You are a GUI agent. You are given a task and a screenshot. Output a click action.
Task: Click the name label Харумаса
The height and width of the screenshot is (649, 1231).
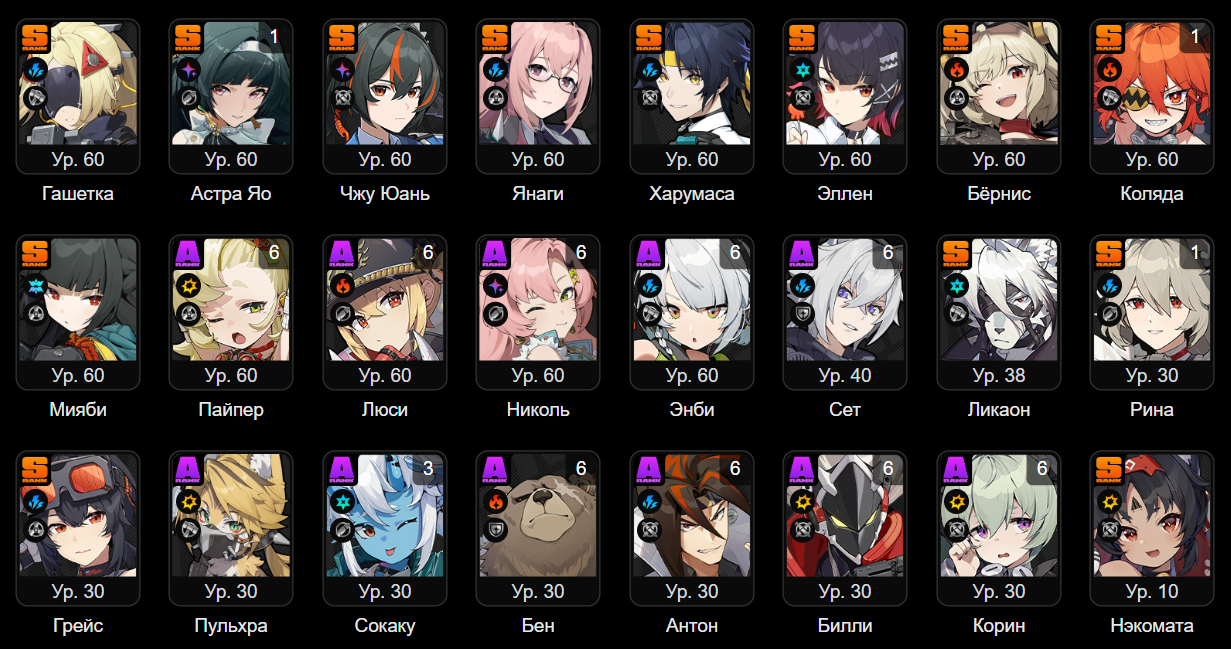tap(692, 193)
